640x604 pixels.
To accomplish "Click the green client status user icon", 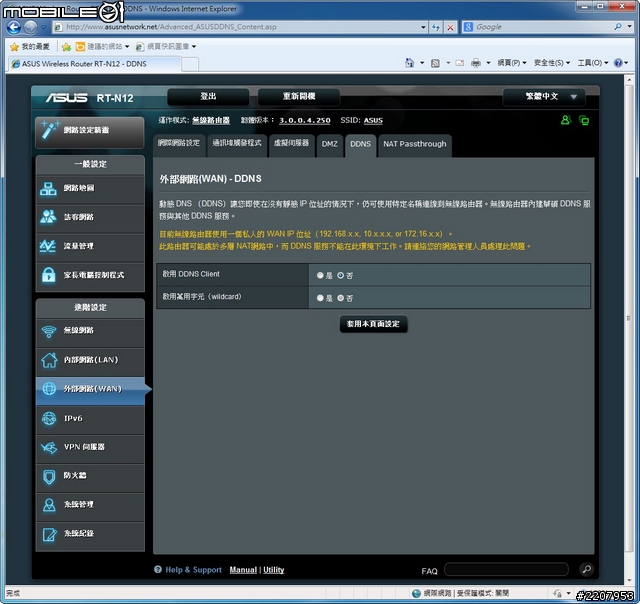I will coord(566,120).
